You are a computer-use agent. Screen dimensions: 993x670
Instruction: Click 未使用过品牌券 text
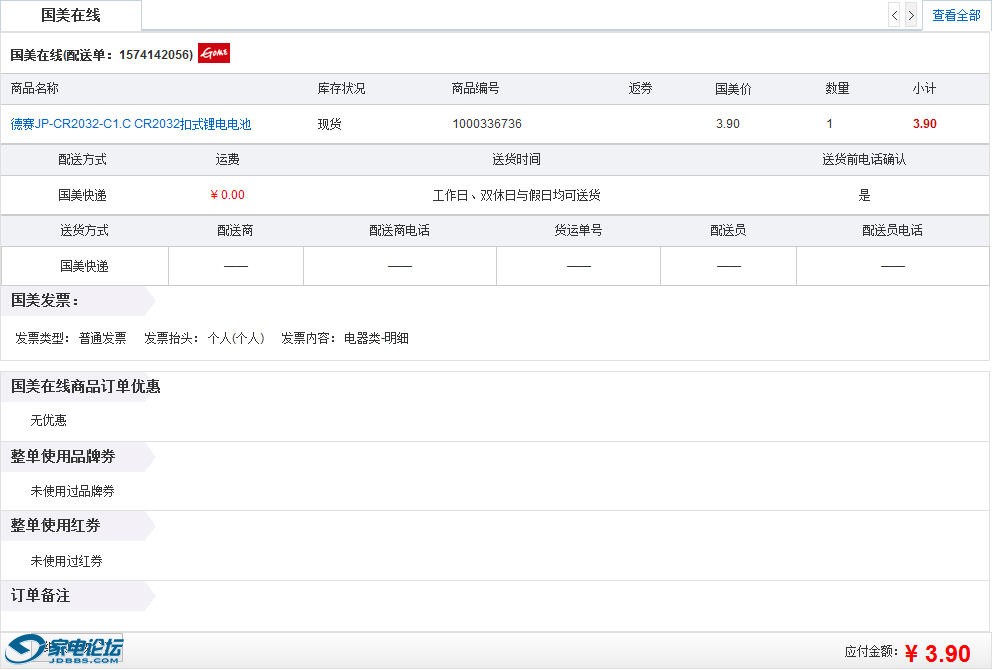73,491
